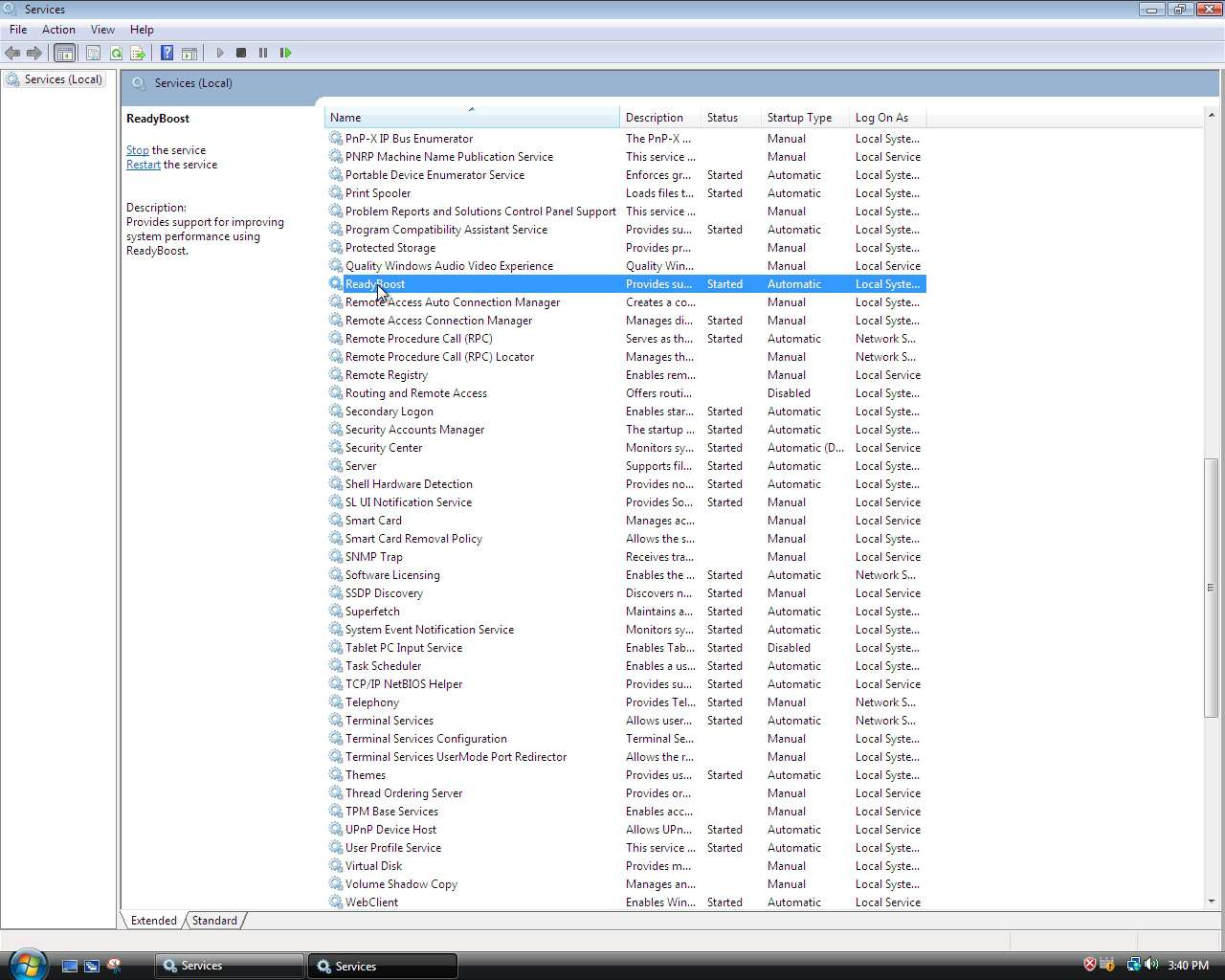The width and height of the screenshot is (1225, 980).
Task: Select the SNMP Trap service row
Action: click(625, 557)
